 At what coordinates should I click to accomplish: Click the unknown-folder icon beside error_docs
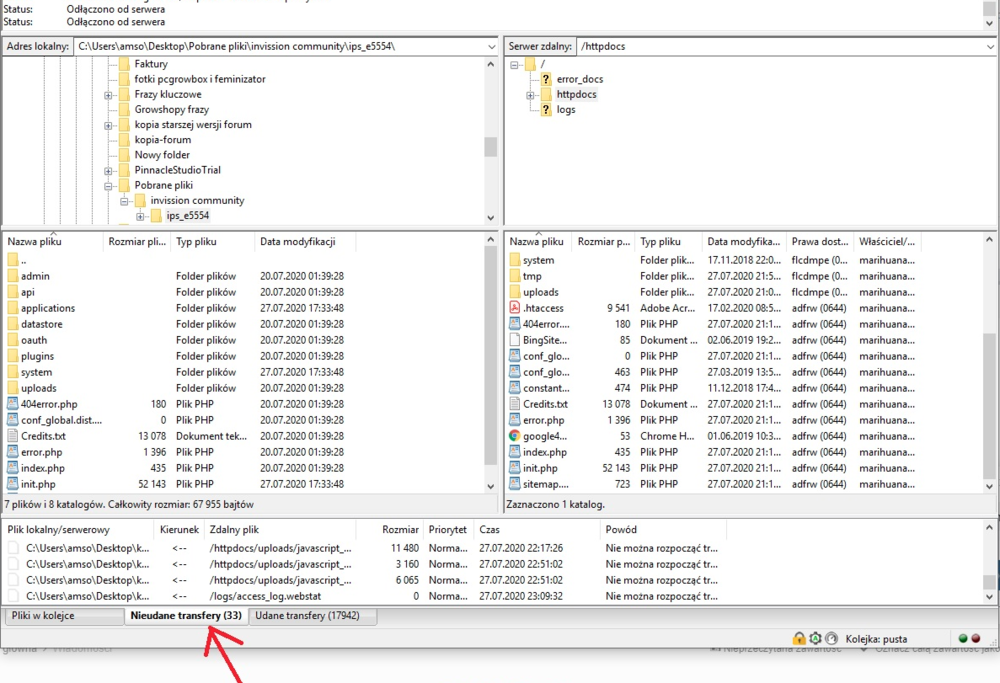[545, 79]
